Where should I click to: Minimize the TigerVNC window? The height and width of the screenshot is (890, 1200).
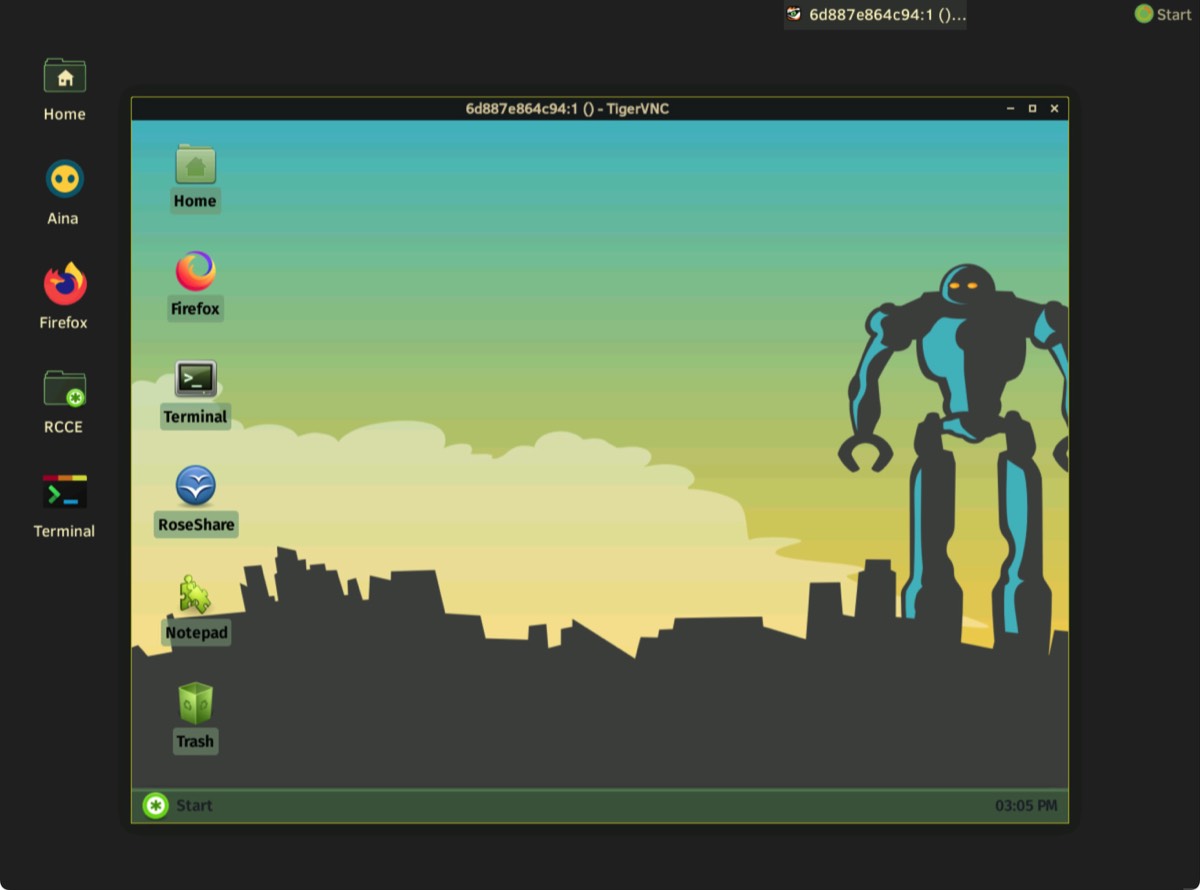click(1011, 109)
